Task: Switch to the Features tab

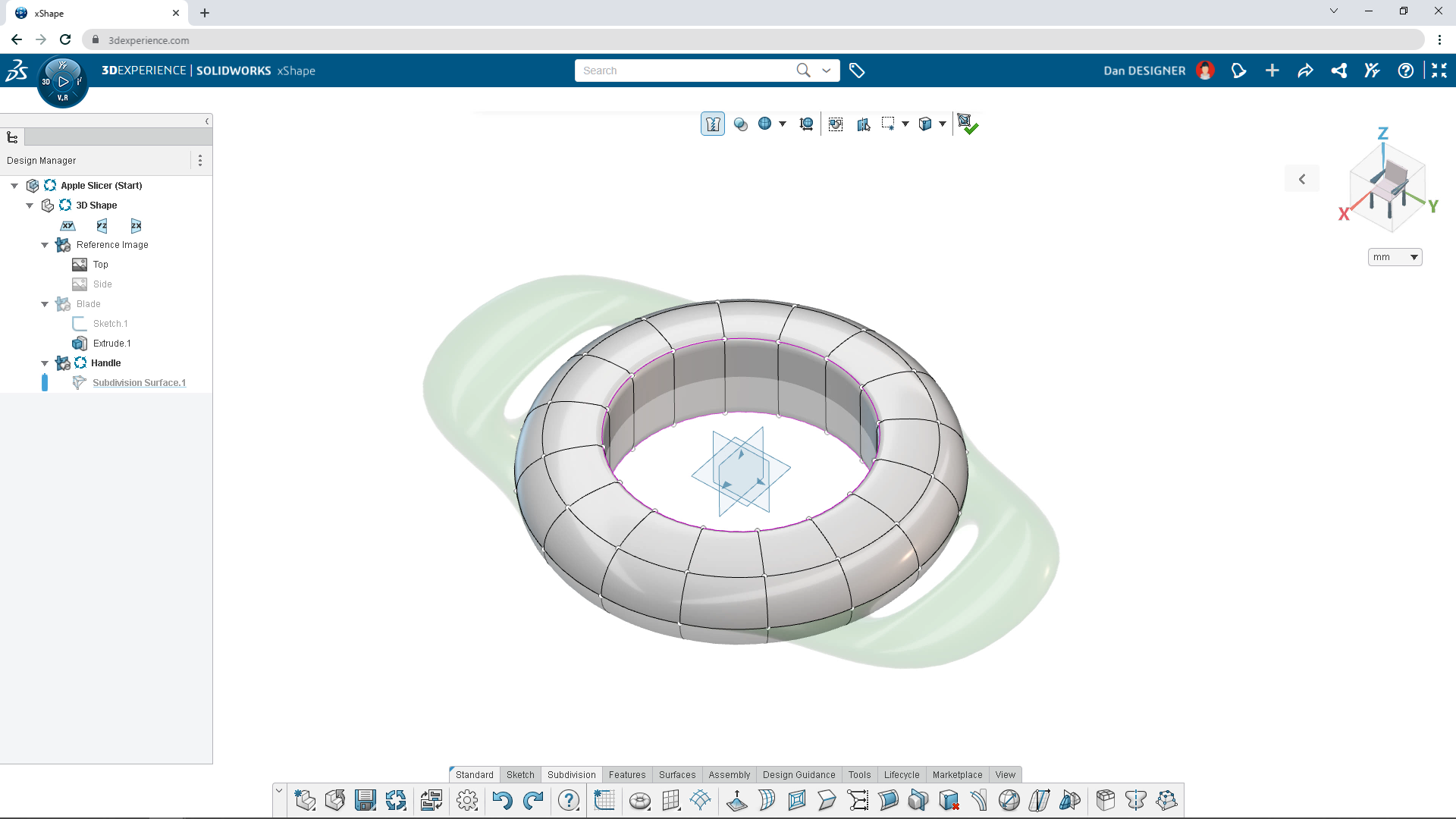Action: pos(627,774)
